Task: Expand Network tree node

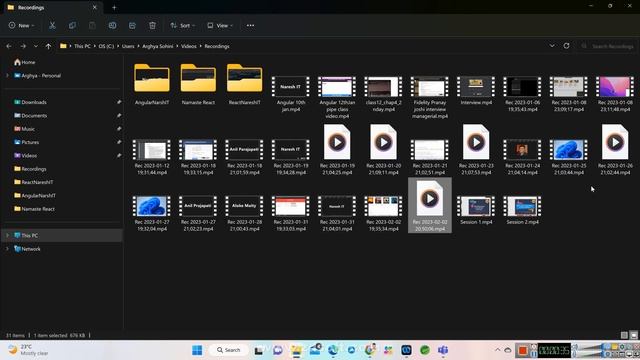Action: (7, 249)
